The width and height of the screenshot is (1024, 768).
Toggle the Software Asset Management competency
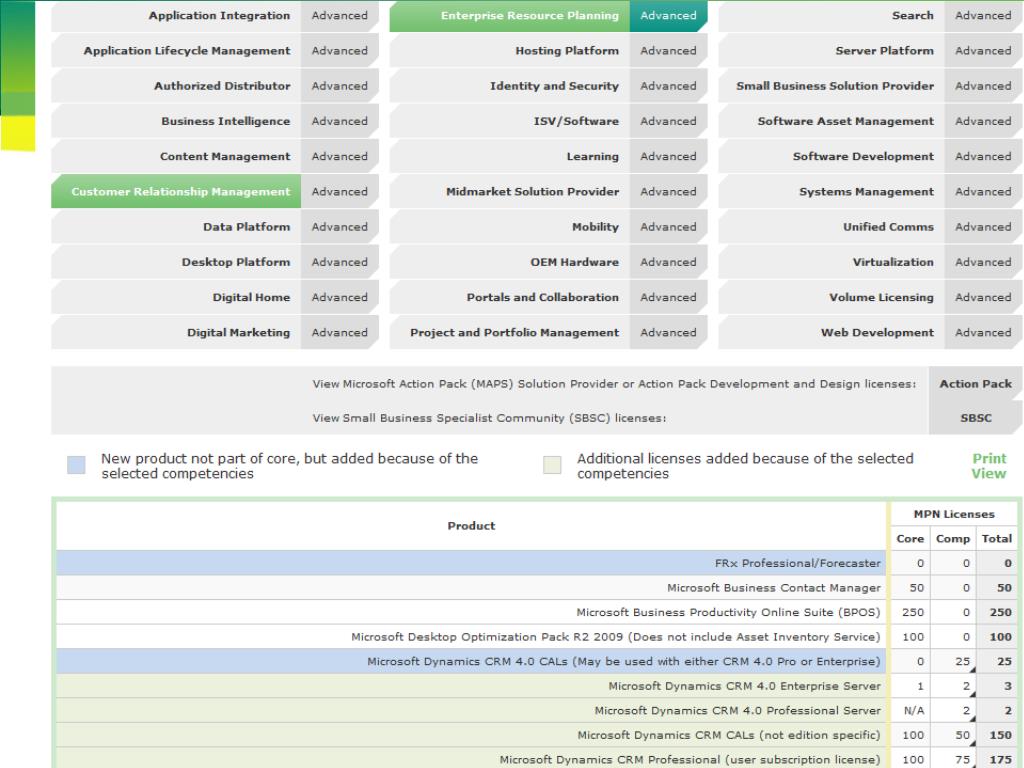click(831, 121)
